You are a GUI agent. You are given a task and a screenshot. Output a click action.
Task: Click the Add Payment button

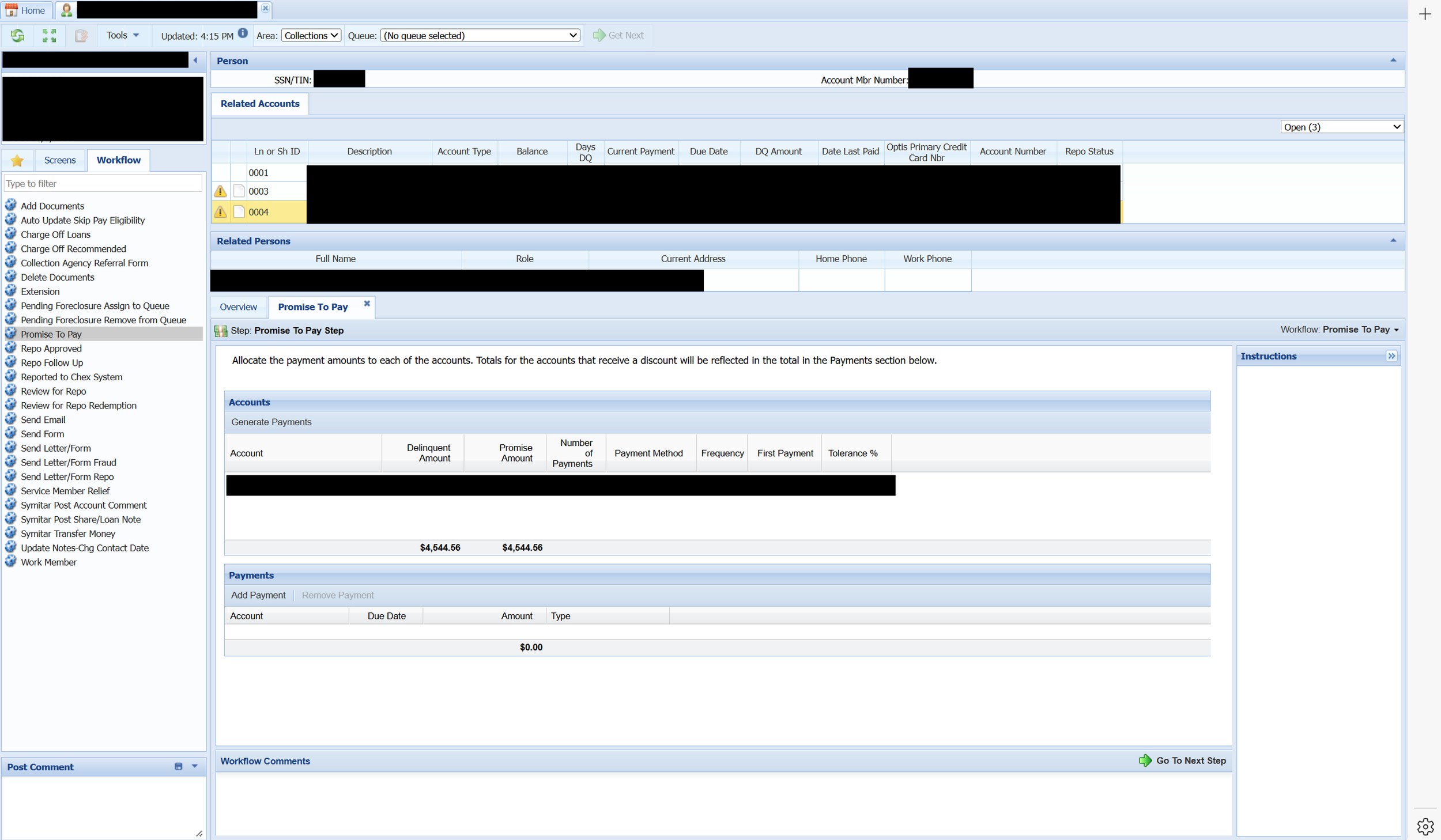pos(258,595)
